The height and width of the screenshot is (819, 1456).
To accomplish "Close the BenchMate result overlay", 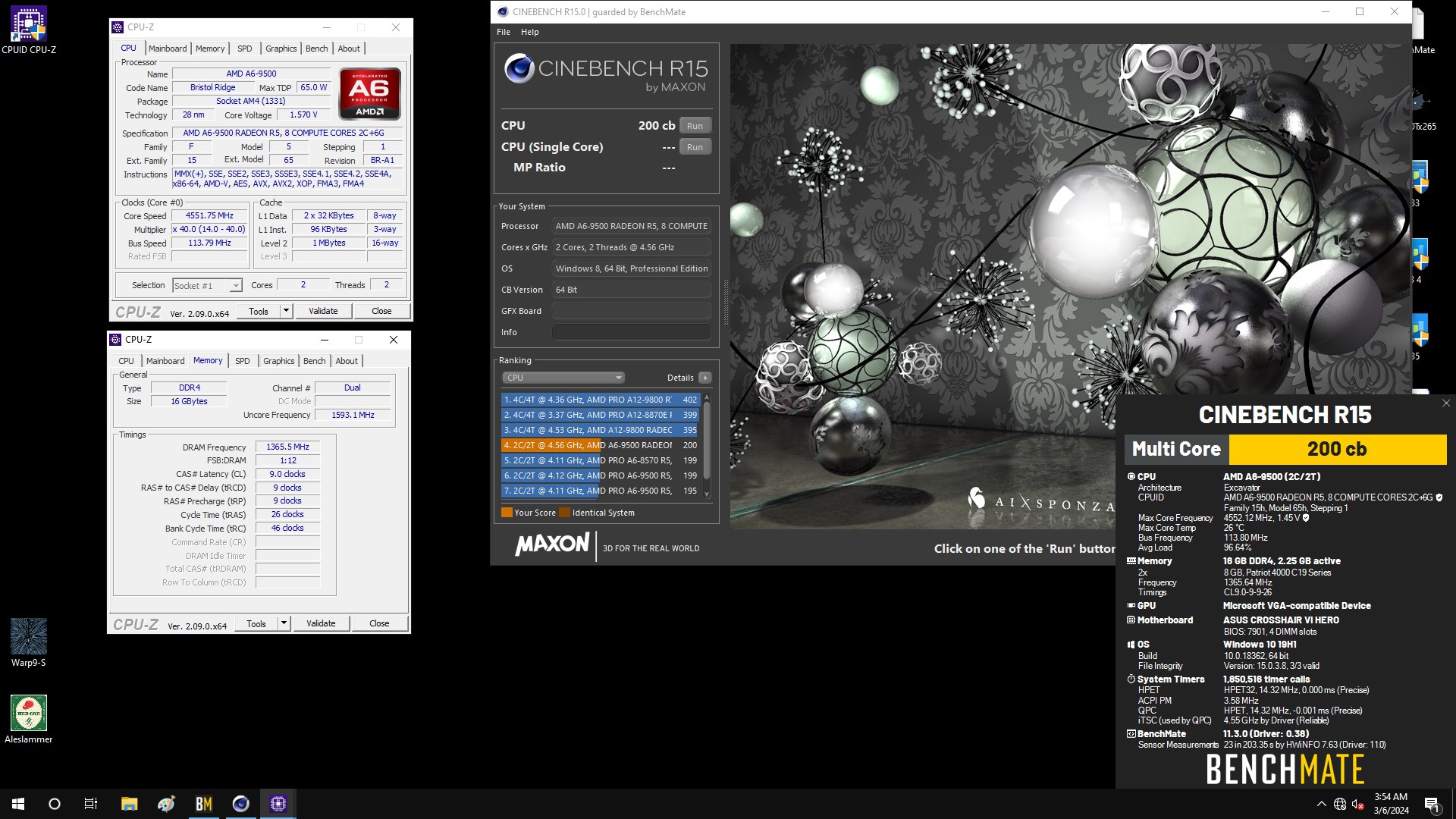I will coord(1446,403).
